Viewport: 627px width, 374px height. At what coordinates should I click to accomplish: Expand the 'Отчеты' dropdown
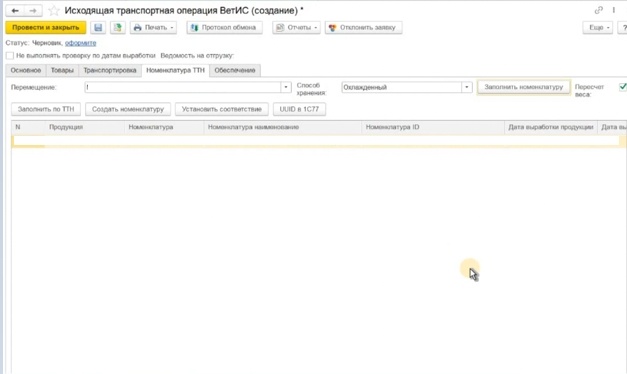[x=296, y=28]
